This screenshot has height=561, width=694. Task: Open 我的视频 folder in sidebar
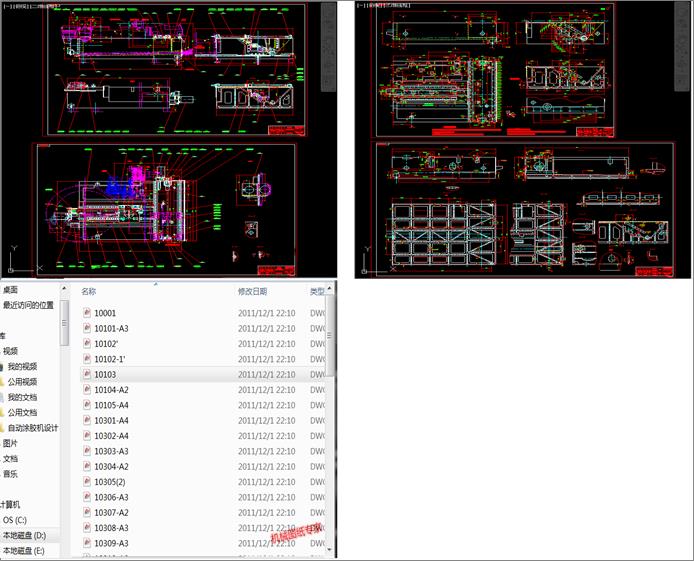(x=23, y=366)
